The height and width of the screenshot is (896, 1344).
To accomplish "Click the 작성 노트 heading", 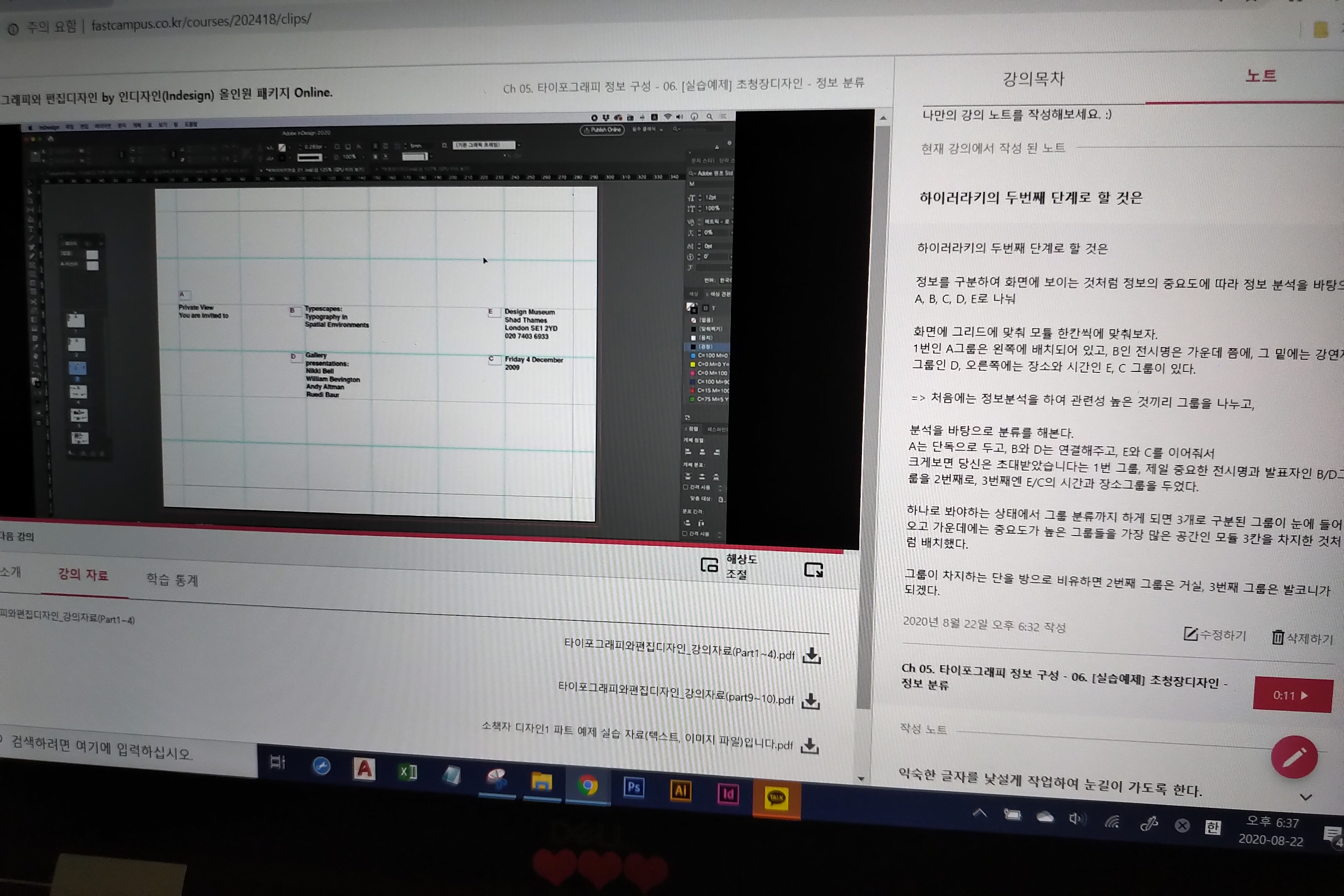I will point(923,729).
